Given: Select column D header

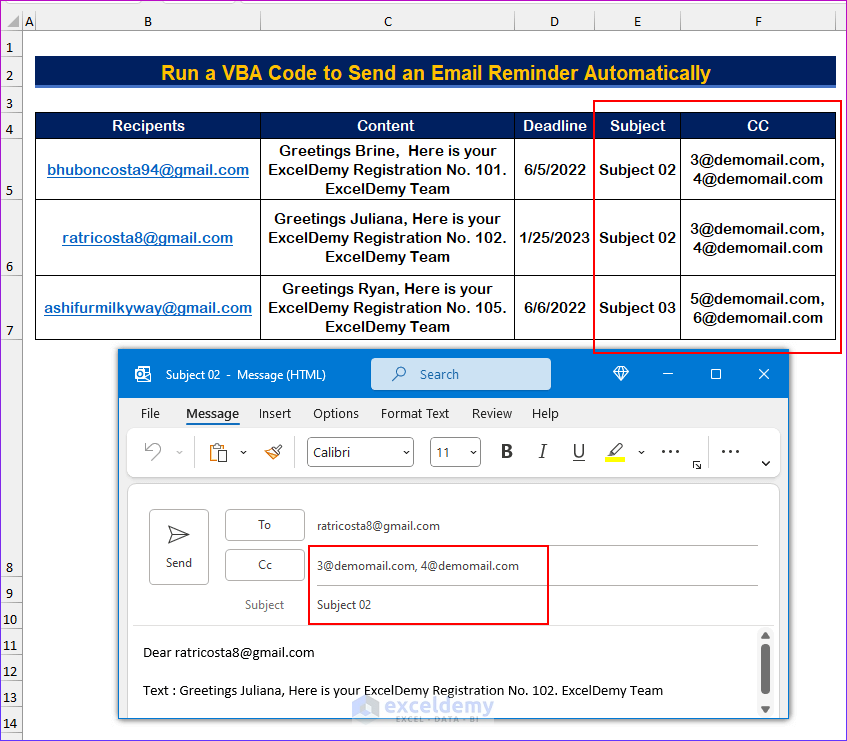Looking at the screenshot, I should pos(554,22).
